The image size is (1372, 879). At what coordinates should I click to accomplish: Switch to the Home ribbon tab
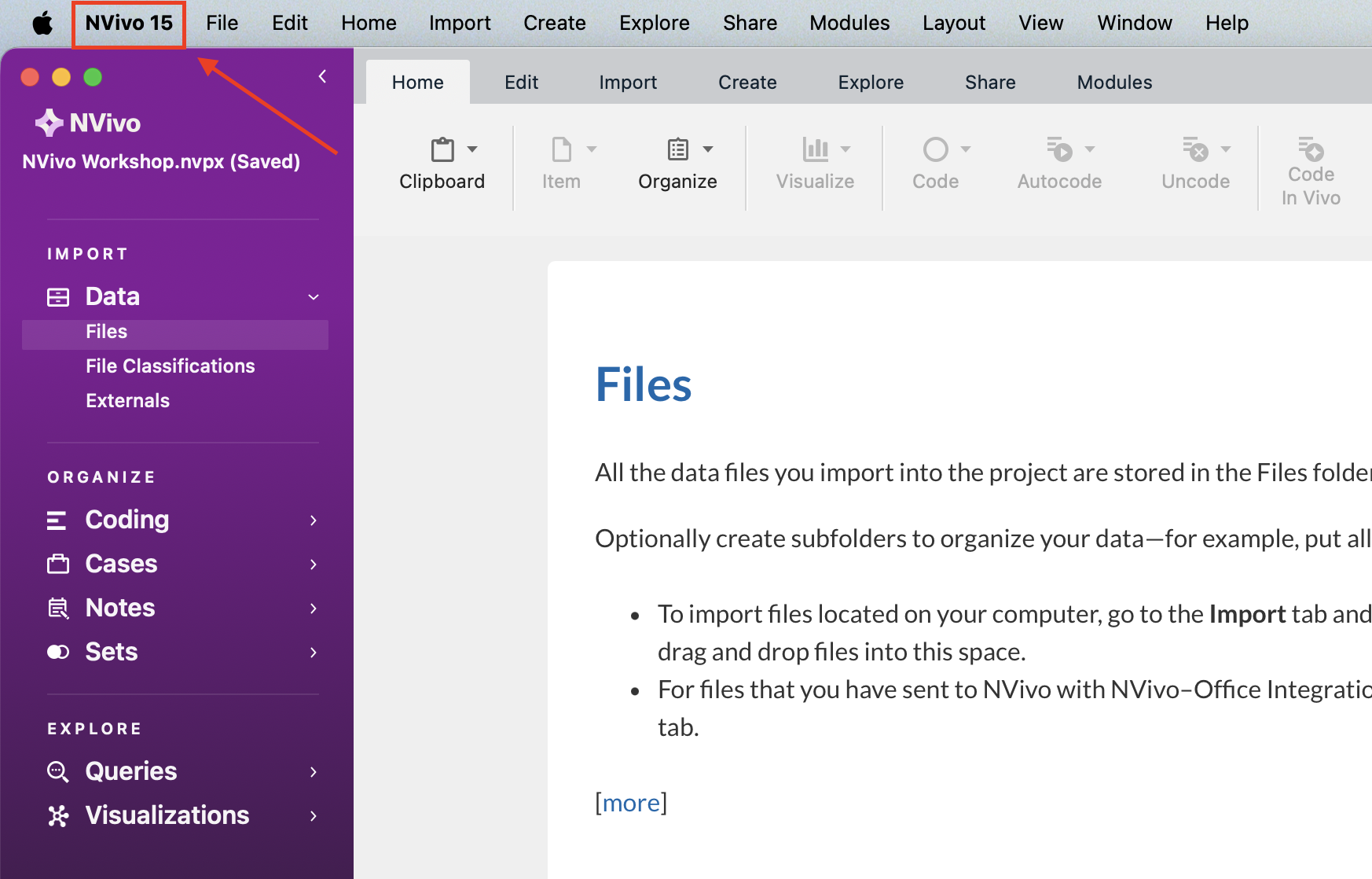pos(418,83)
